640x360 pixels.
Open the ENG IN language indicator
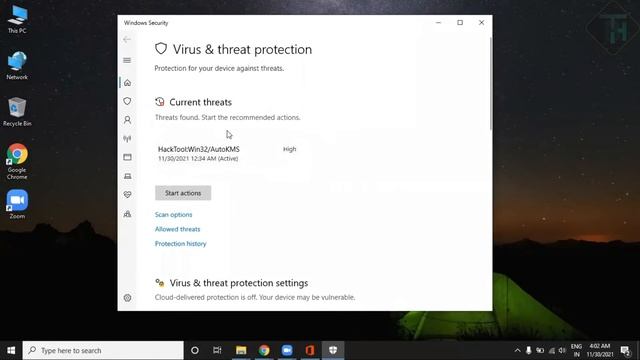click(x=576, y=350)
